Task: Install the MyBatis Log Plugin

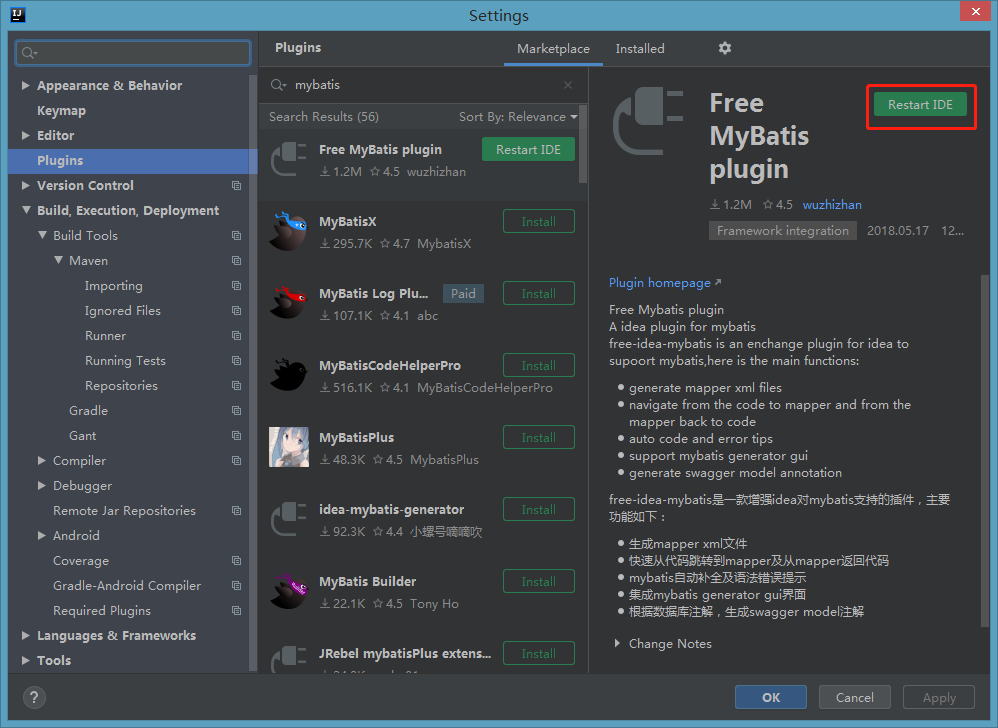Action: (x=538, y=293)
